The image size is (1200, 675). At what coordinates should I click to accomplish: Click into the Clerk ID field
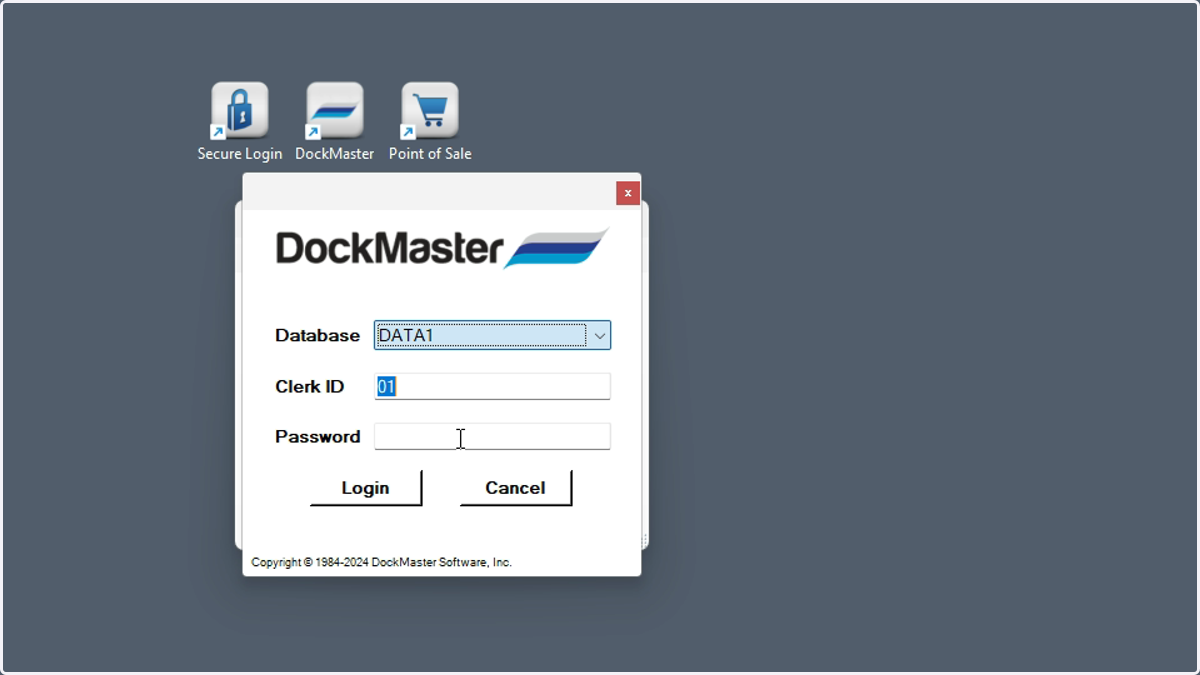(x=492, y=386)
